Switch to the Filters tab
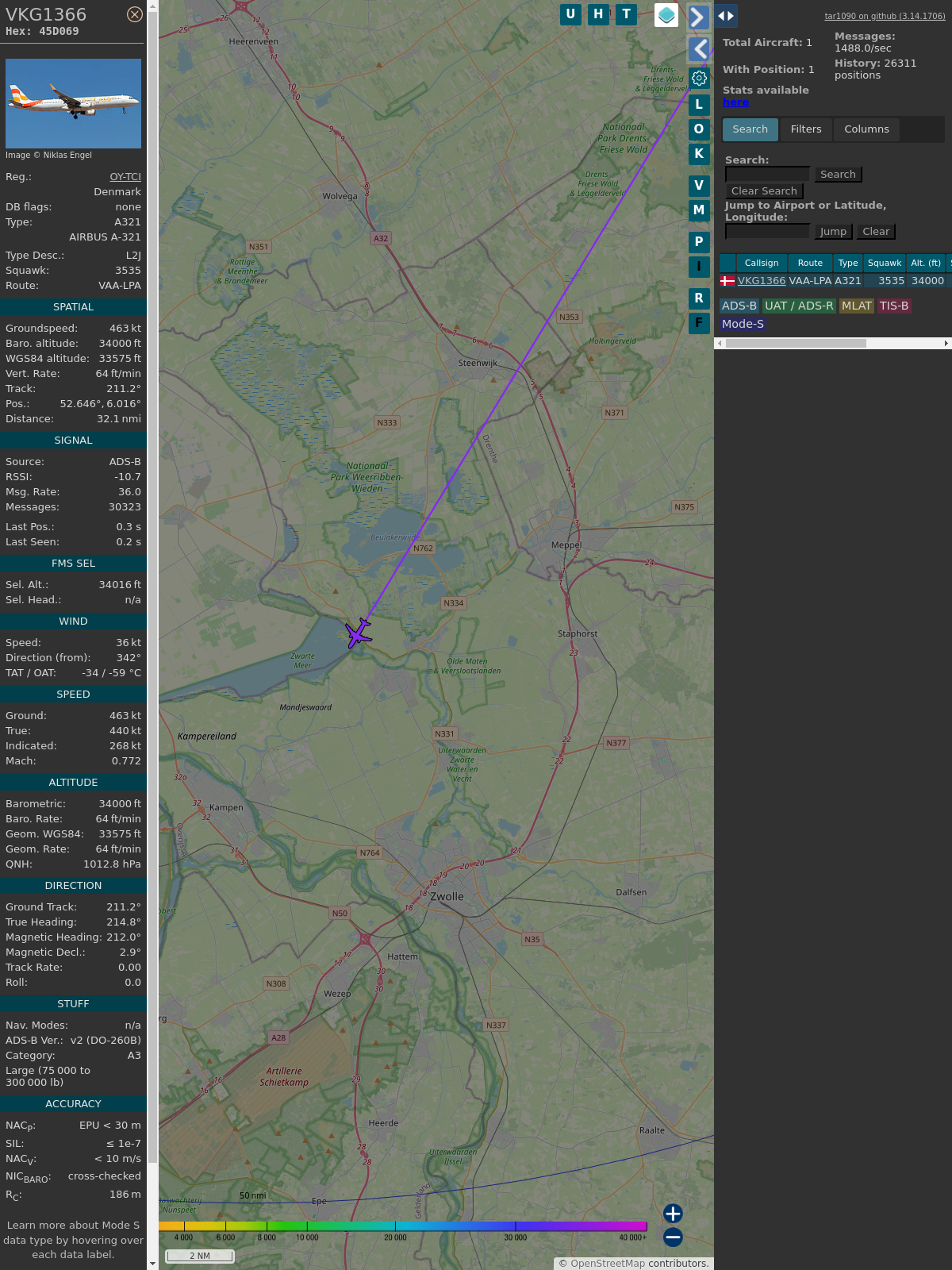Viewport: 952px width, 1270px height. pos(805,129)
